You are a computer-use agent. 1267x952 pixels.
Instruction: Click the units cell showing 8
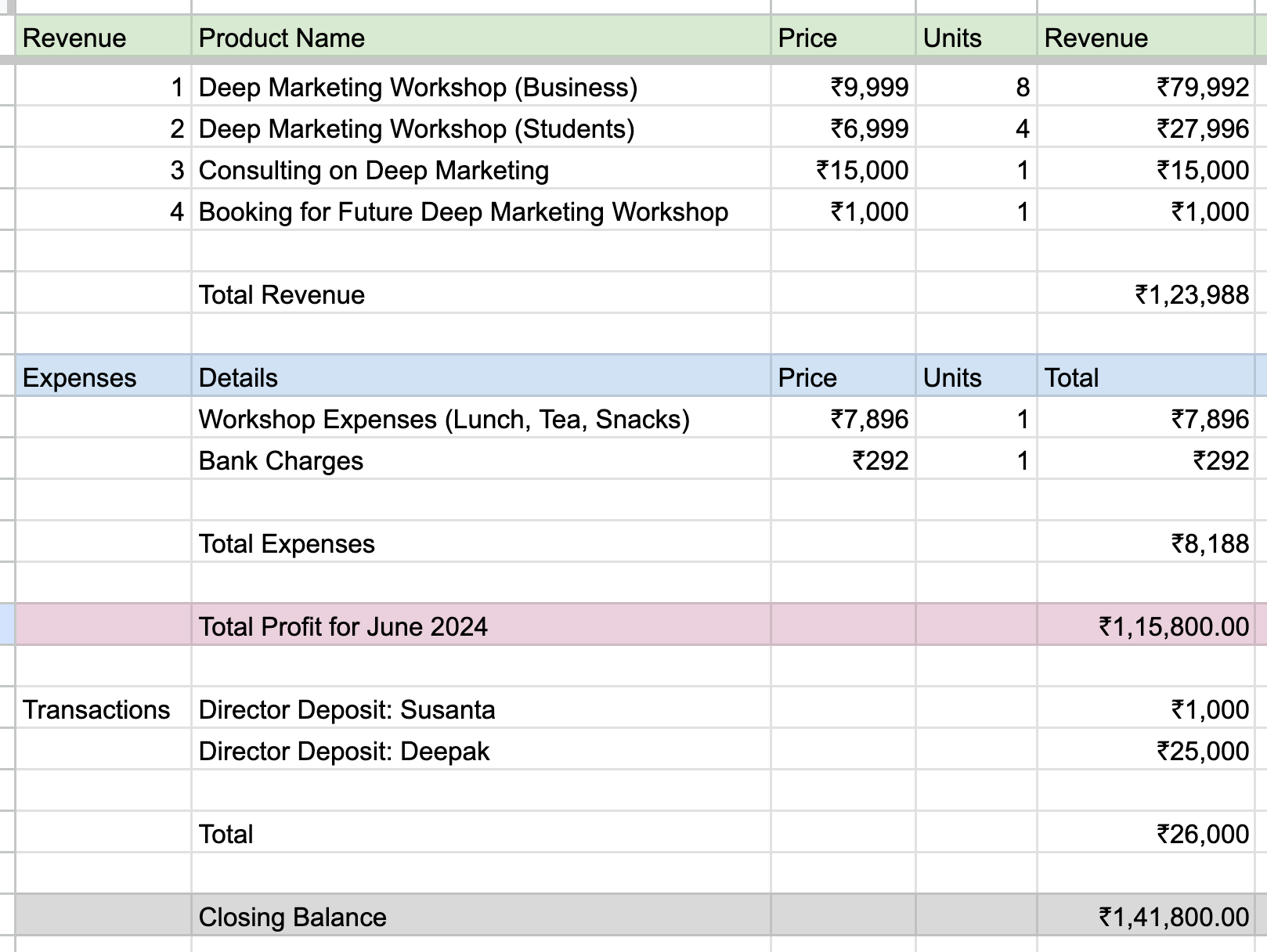click(976, 87)
